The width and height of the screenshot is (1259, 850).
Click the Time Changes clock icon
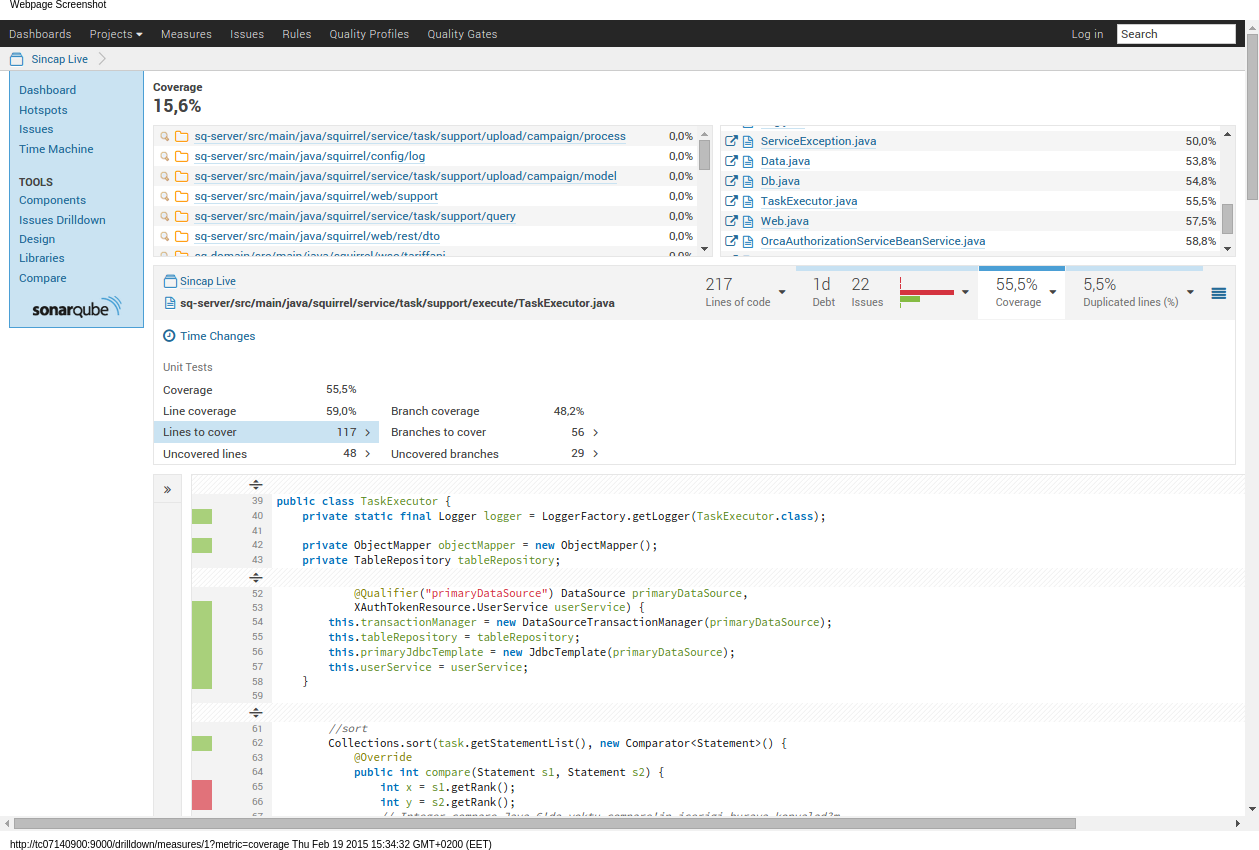click(x=169, y=336)
